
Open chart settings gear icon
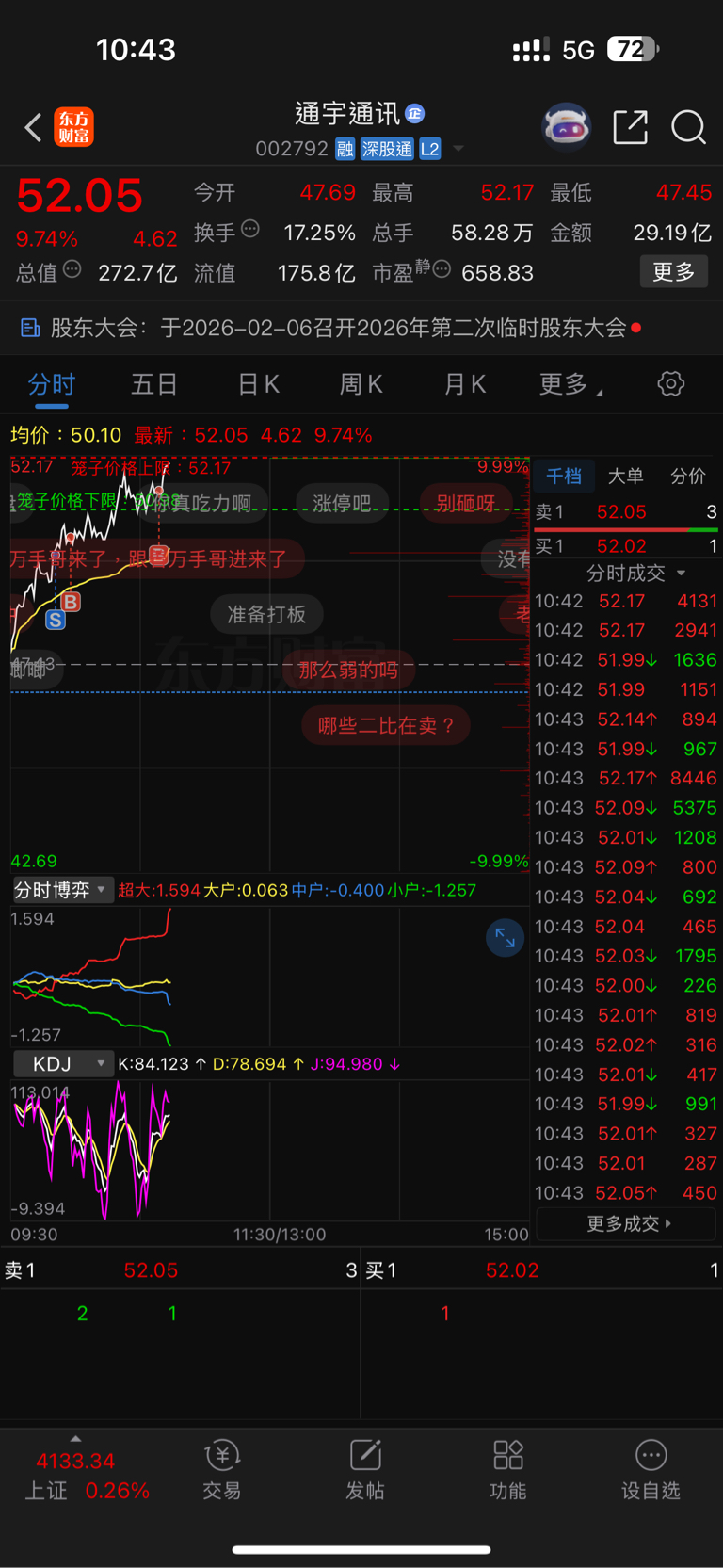click(670, 383)
